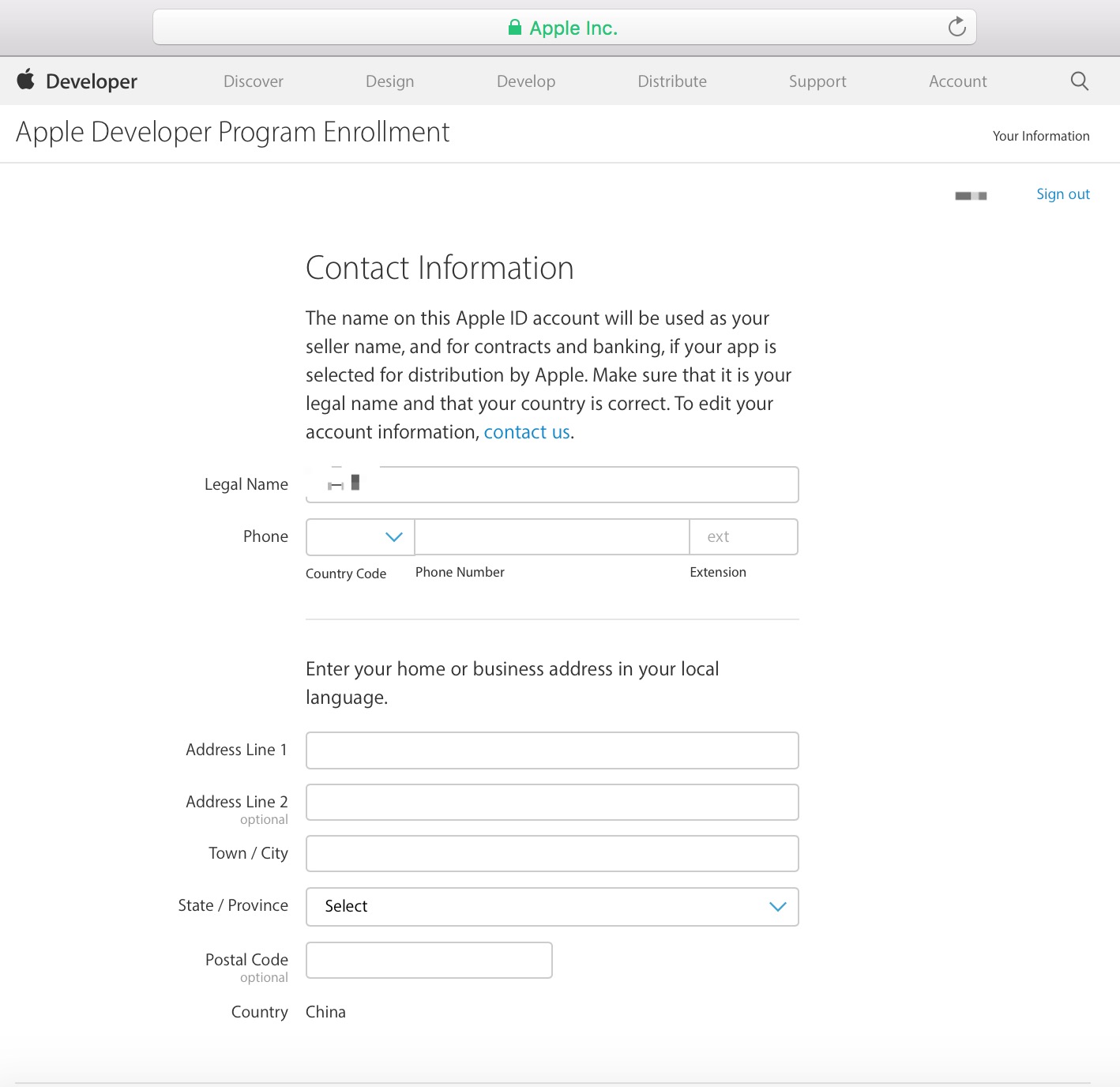Click the 'Legal Name' label
Image resolution: width=1120 pixels, height=1087 pixels.
tap(246, 484)
